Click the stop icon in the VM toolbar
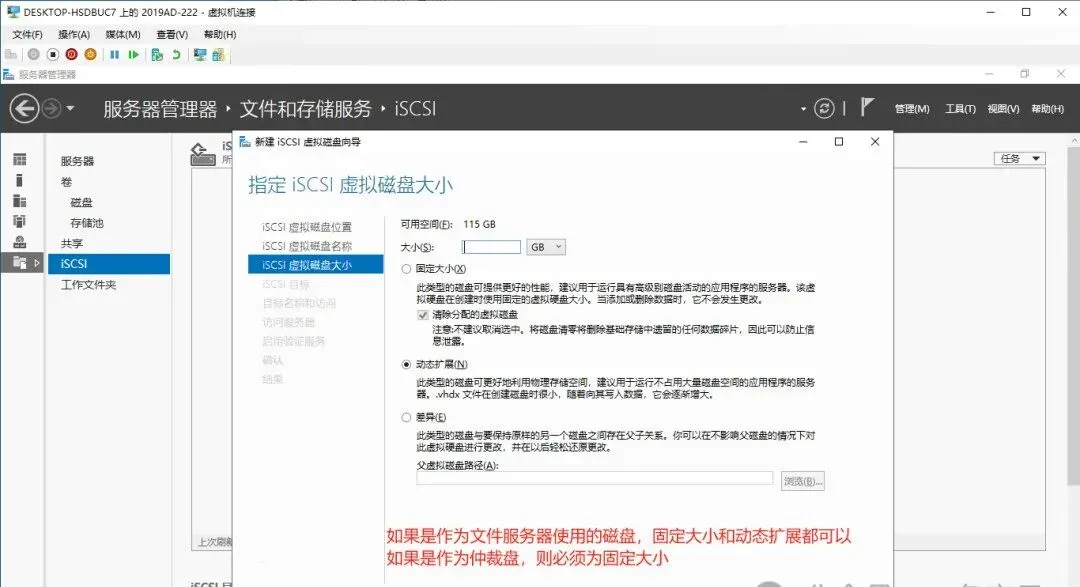Image resolution: width=1080 pixels, height=587 pixels. click(52, 54)
